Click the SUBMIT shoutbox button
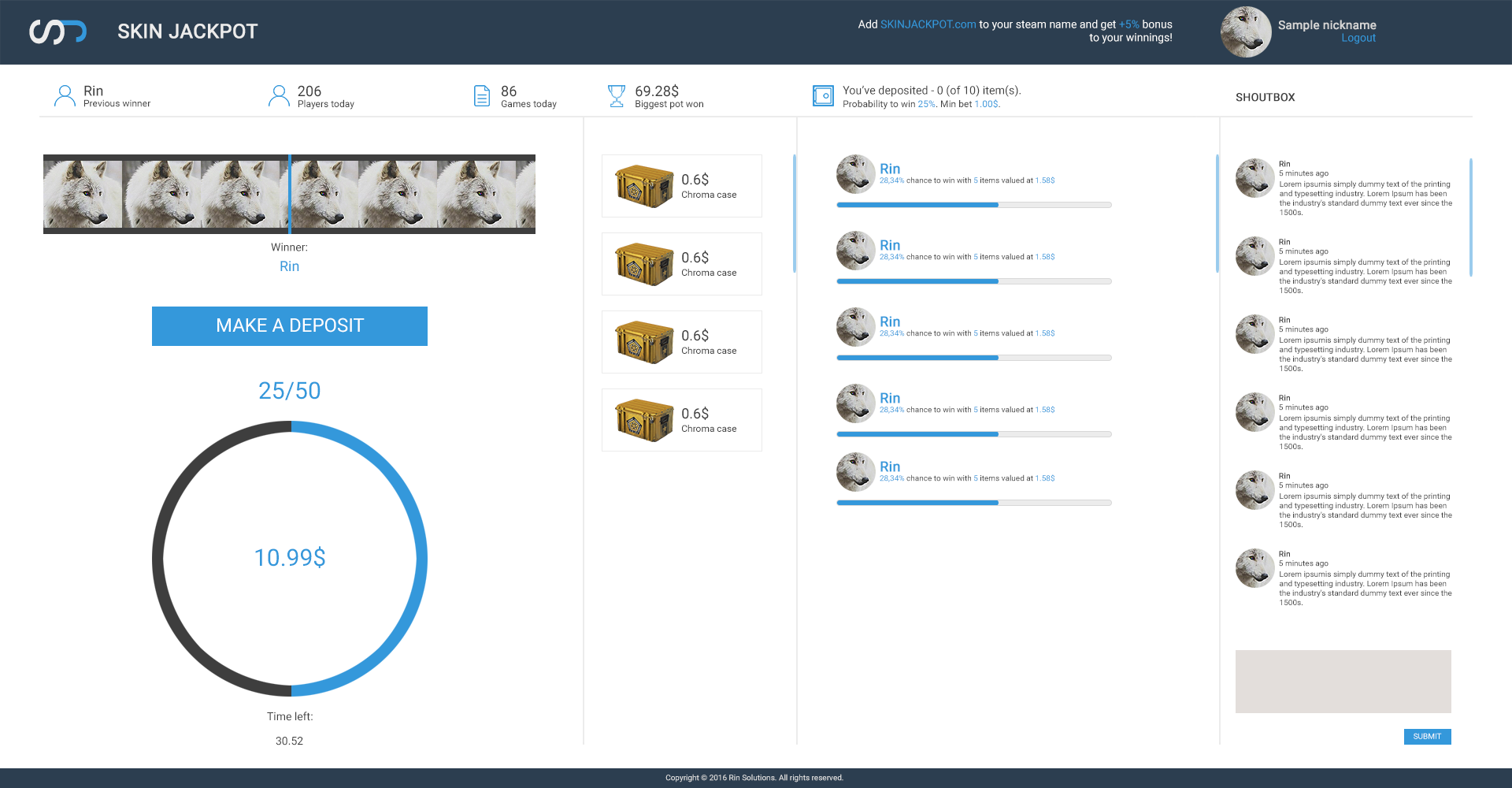 (x=1427, y=737)
